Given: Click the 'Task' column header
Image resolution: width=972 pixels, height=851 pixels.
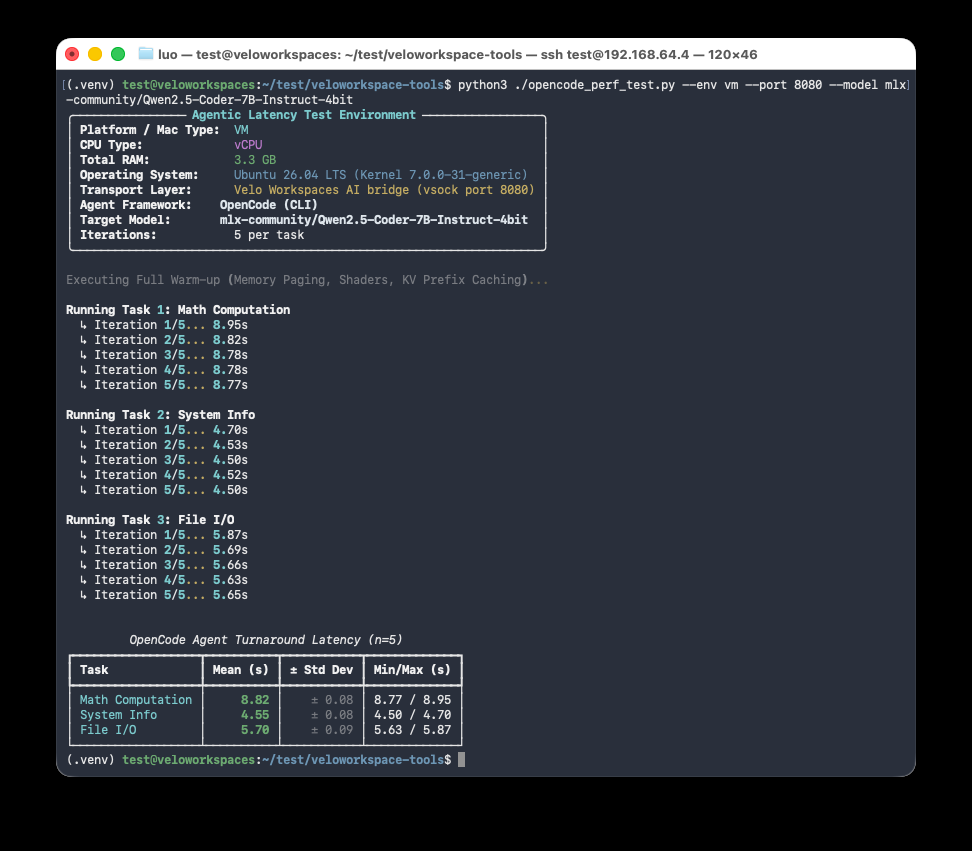Looking at the screenshot, I should click(94, 669).
